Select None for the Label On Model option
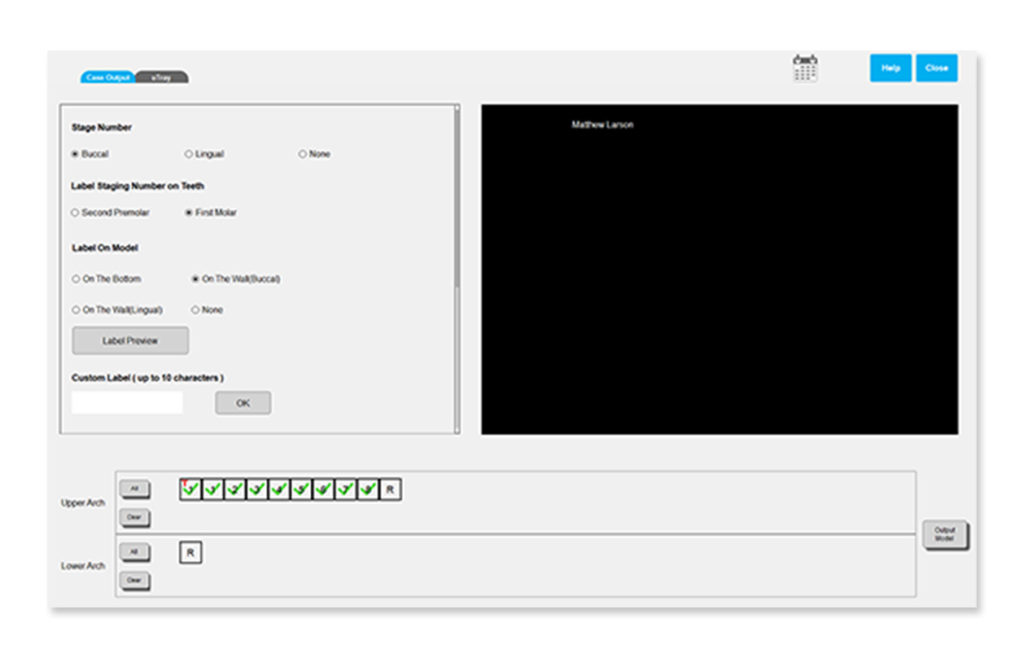Viewport: 1024px width, 658px height. coord(196,310)
